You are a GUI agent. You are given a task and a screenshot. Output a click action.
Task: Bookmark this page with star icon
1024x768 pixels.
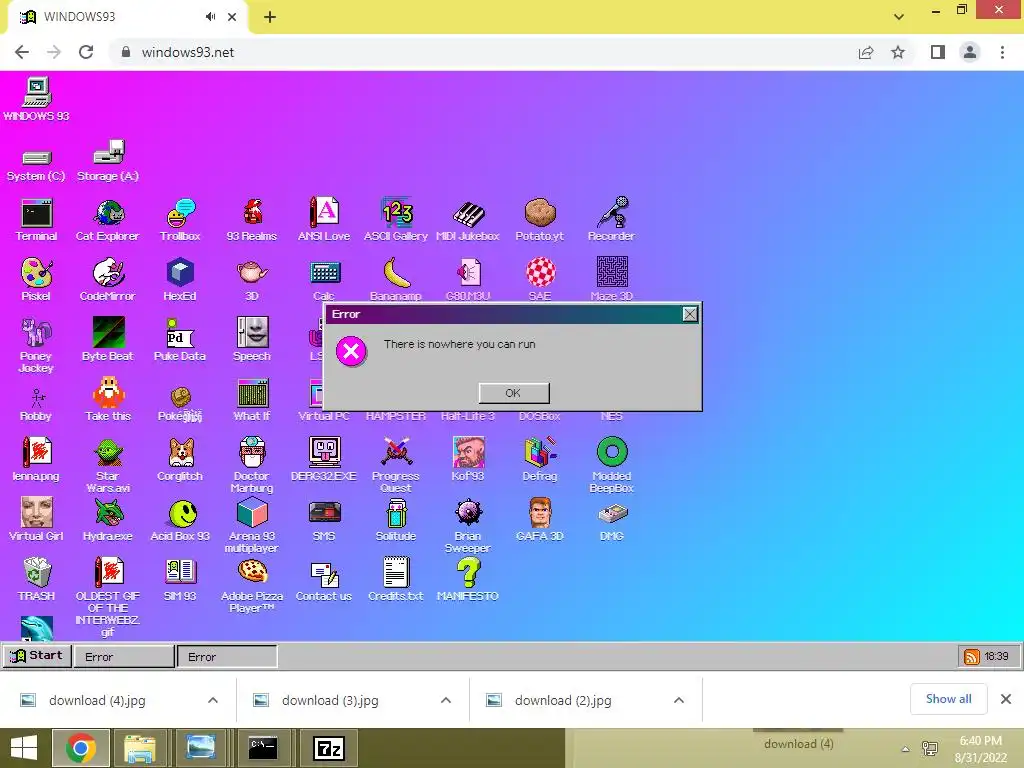pyautogui.click(x=899, y=52)
